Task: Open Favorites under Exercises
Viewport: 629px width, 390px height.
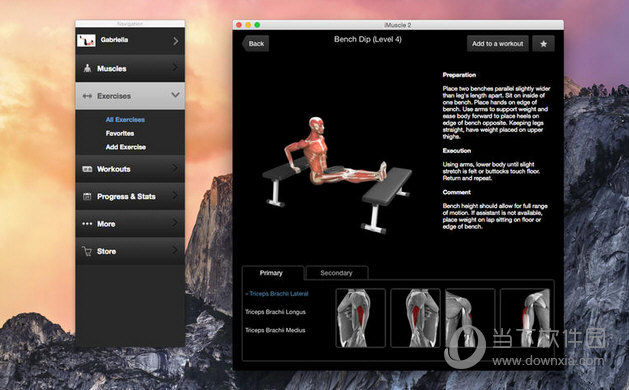Action: point(120,133)
